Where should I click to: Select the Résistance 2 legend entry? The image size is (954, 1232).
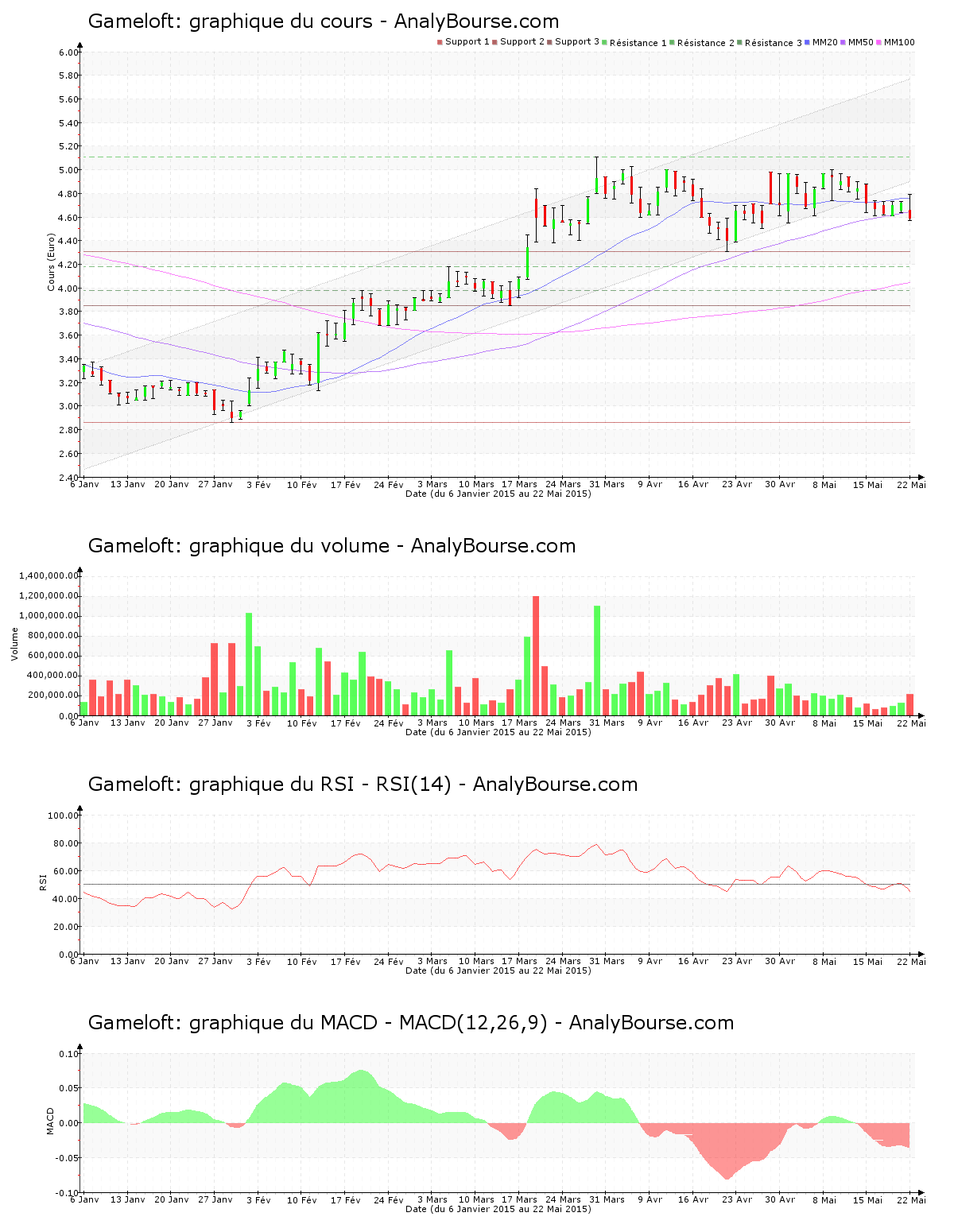click(702, 43)
